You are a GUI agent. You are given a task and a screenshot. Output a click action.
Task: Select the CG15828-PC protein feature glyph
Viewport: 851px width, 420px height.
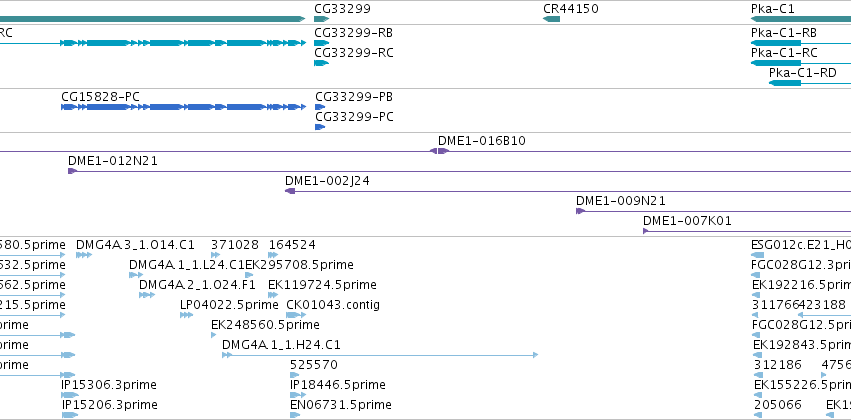tap(183, 107)
